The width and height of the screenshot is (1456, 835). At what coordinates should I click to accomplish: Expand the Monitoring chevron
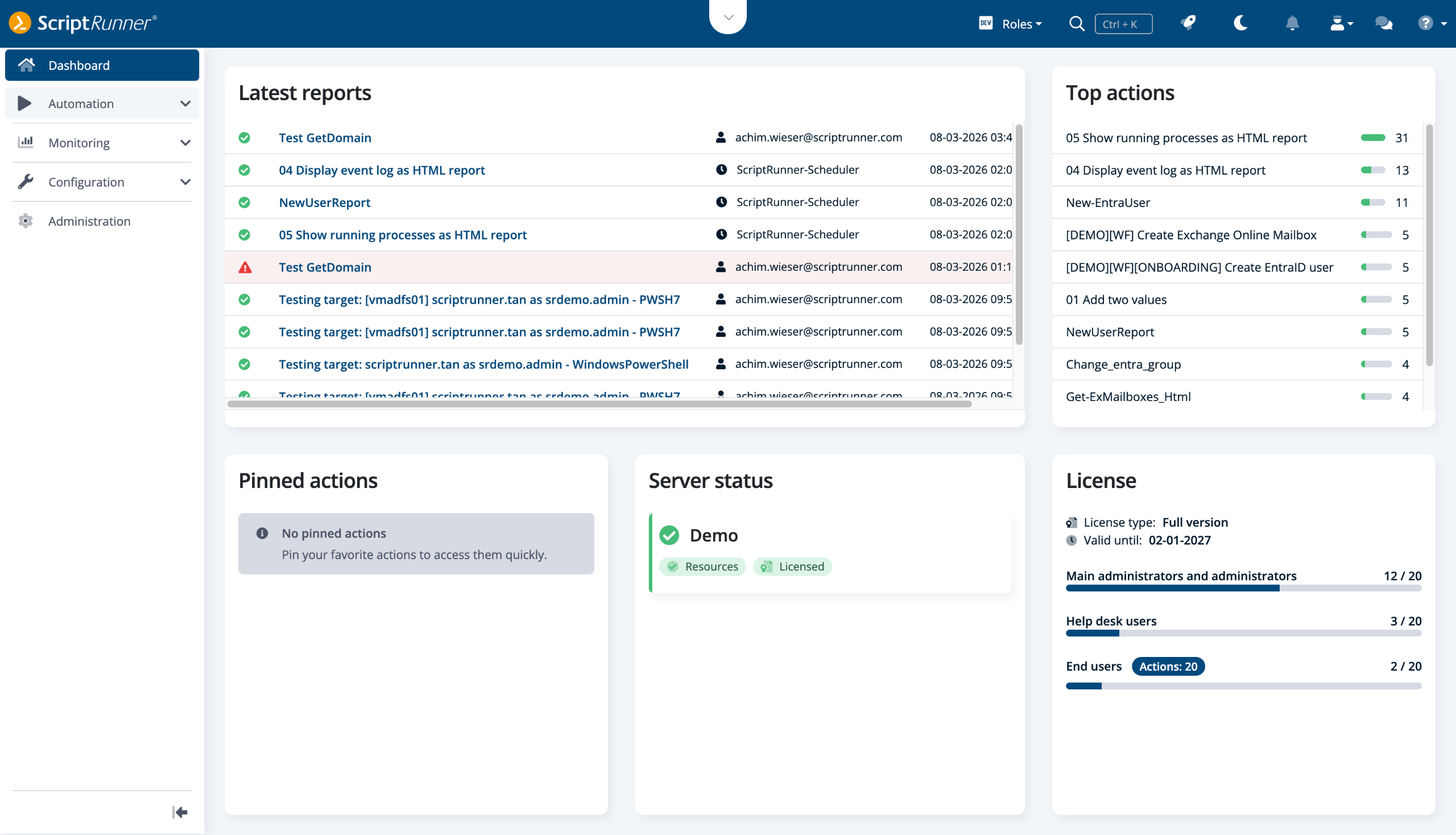tap(185, 143)
